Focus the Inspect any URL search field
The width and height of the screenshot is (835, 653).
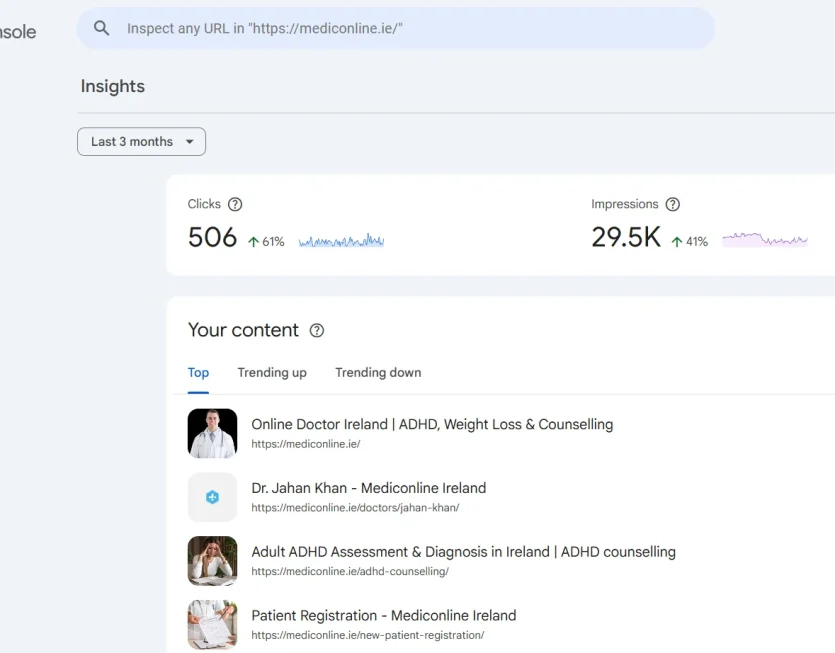[x=395, y=28]
